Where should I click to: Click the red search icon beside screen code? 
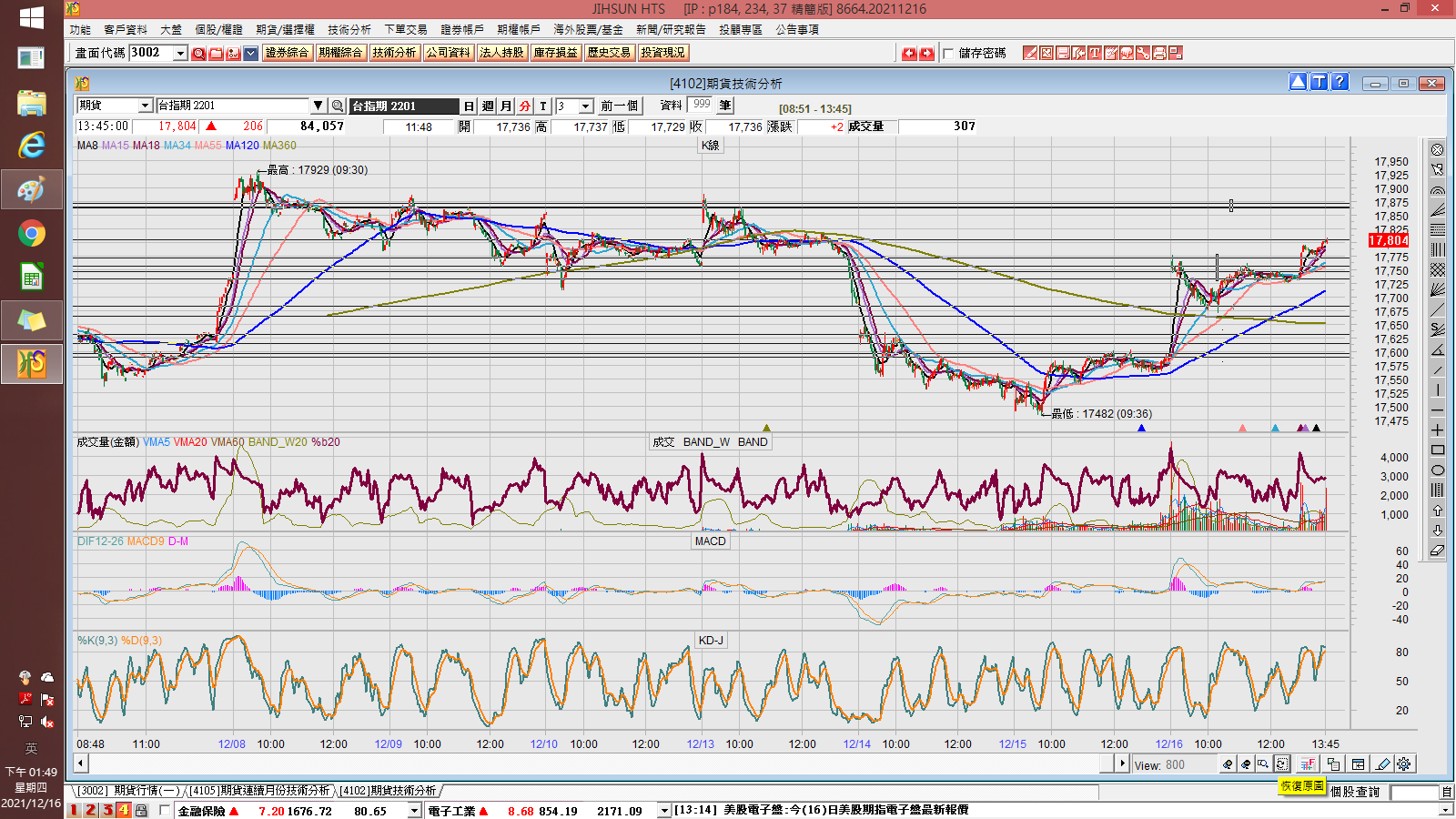198,54
